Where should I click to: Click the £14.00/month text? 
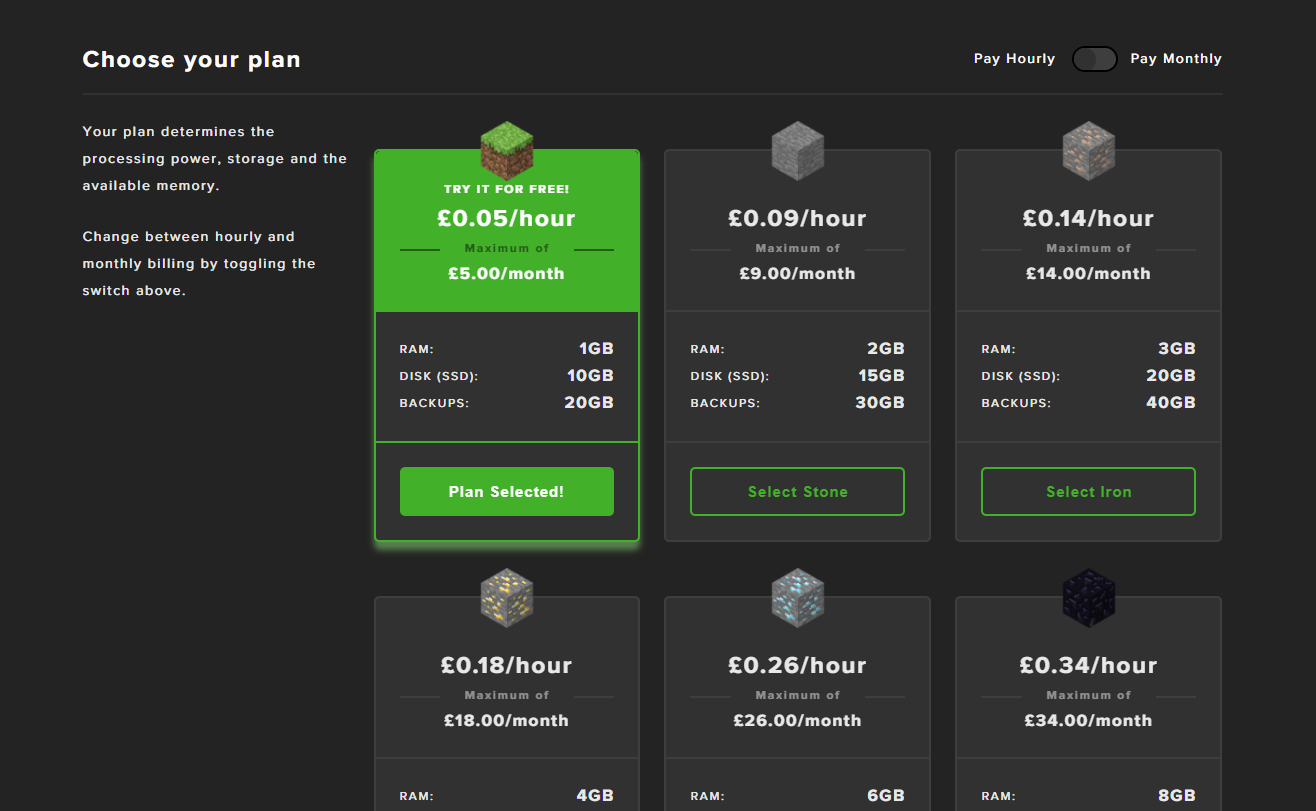click(1089, 273)
